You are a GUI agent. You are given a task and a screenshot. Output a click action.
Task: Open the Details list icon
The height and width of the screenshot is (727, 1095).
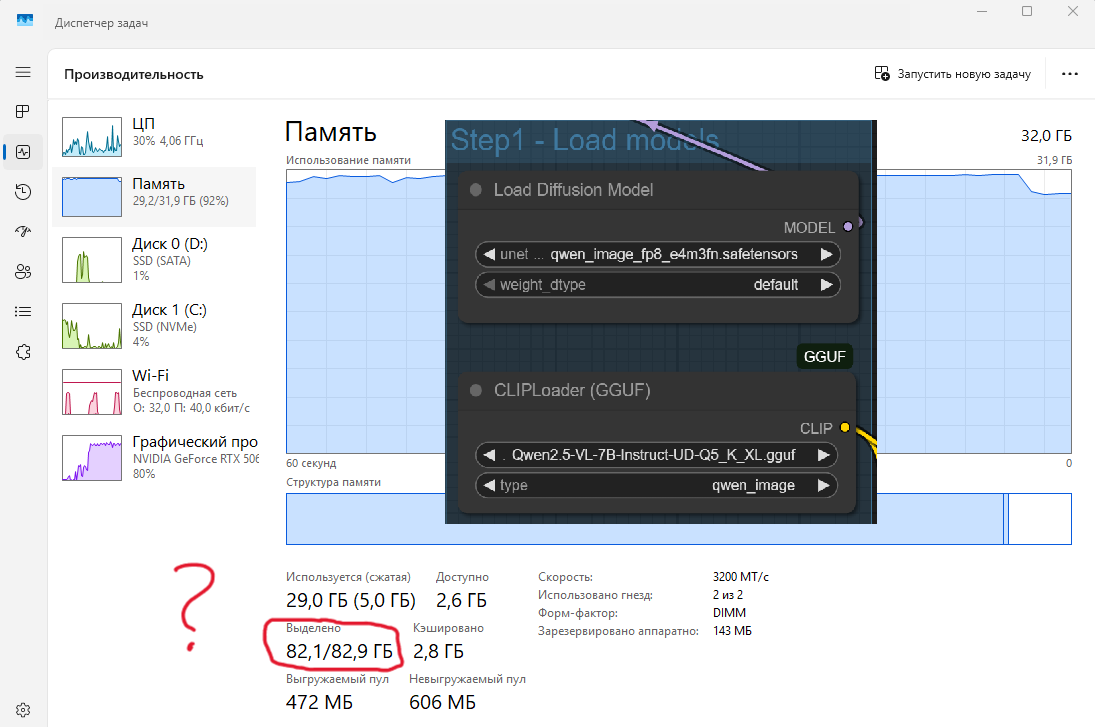click(x=23, y=311)
